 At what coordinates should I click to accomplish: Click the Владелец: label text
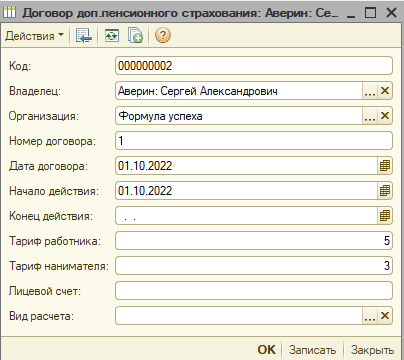[x=35, y=91]
